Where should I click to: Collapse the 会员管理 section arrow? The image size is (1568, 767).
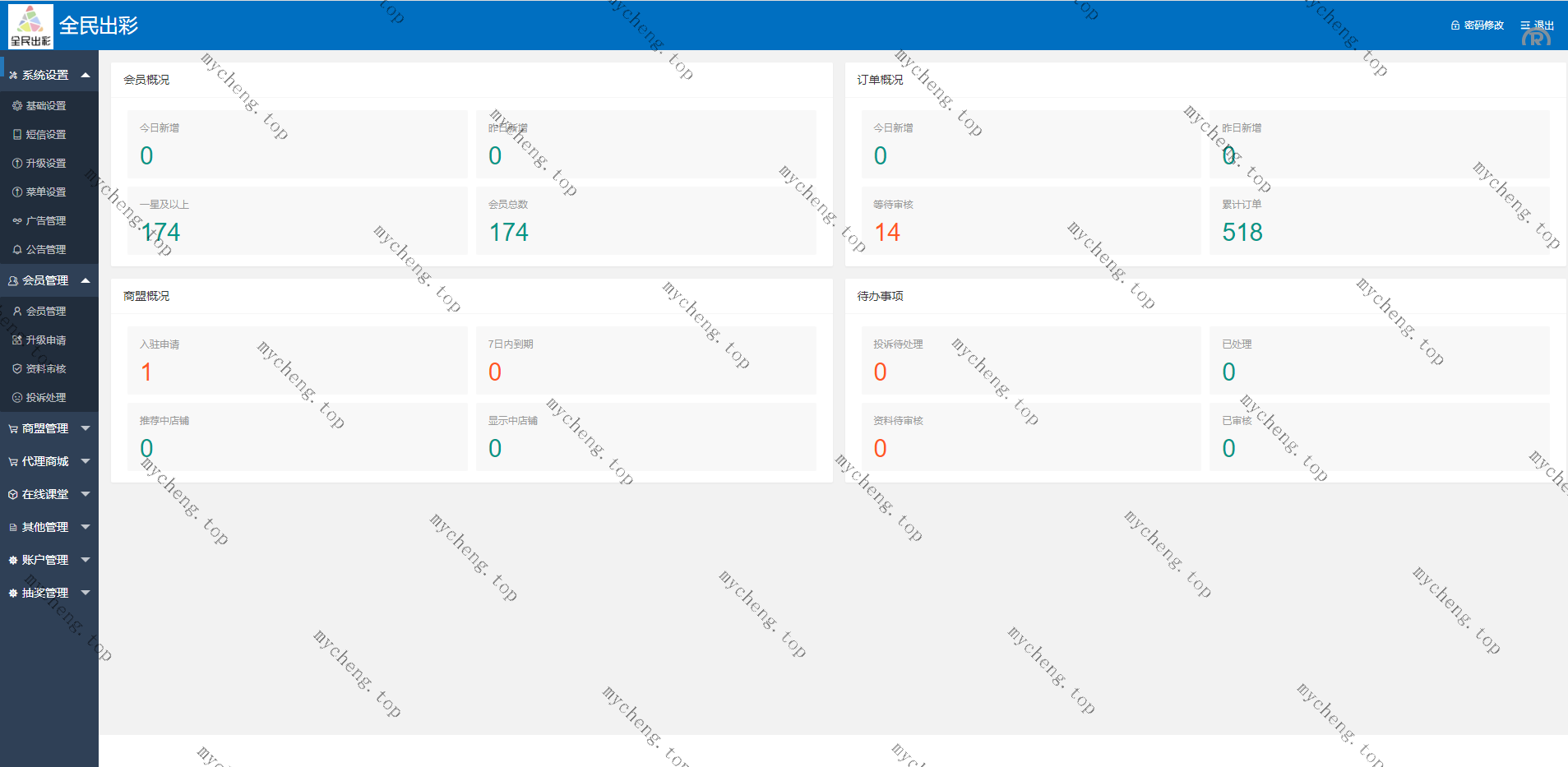(86, 280)
